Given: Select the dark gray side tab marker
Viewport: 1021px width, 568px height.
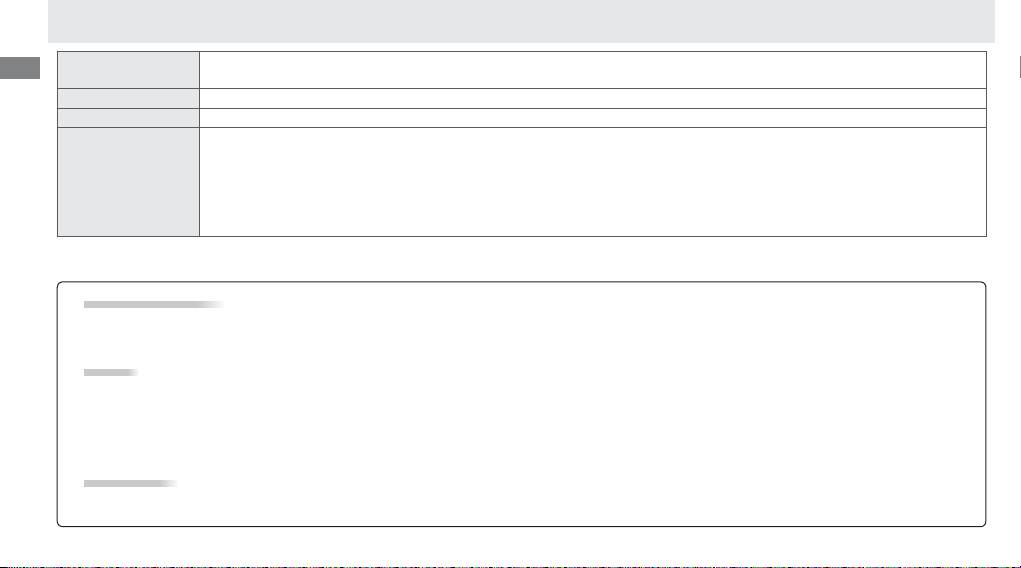Looking at the screenshot, I should click(20, 68).
